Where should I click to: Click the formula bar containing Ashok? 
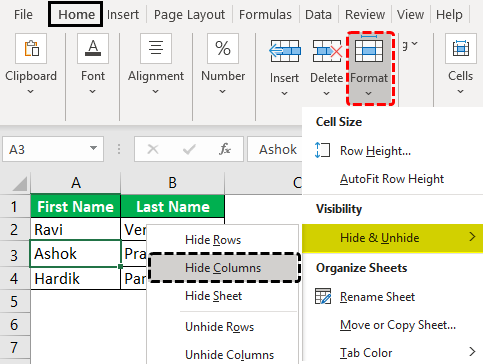coord(275,149)
